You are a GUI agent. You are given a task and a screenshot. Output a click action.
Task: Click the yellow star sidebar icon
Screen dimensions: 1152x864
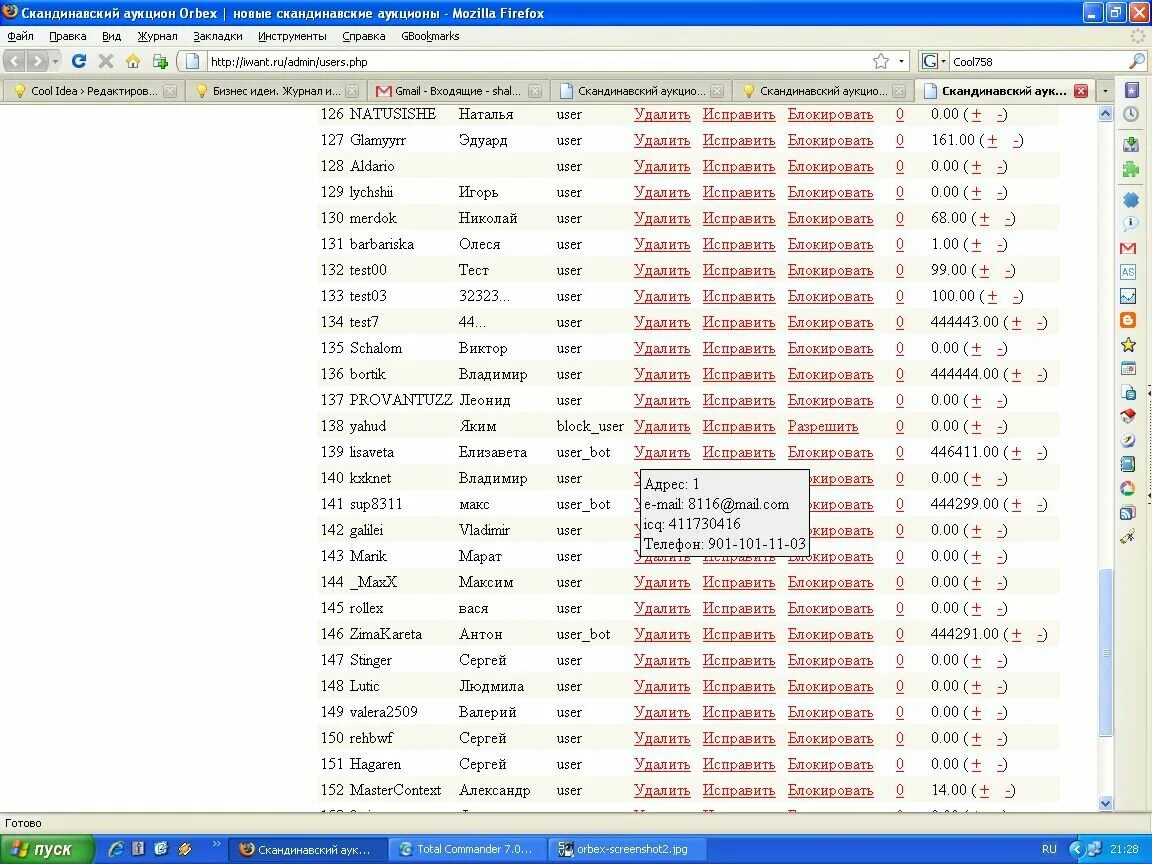(x=1128, y=345)
